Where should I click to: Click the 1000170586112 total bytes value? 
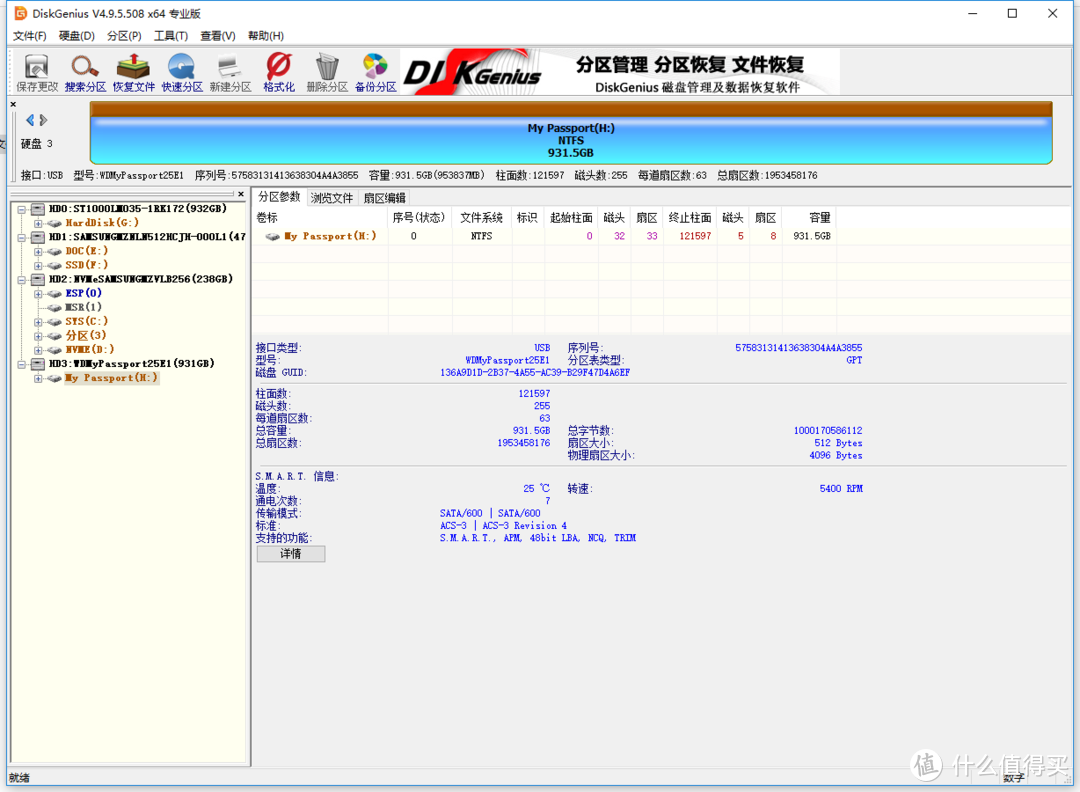coord(828,430)
